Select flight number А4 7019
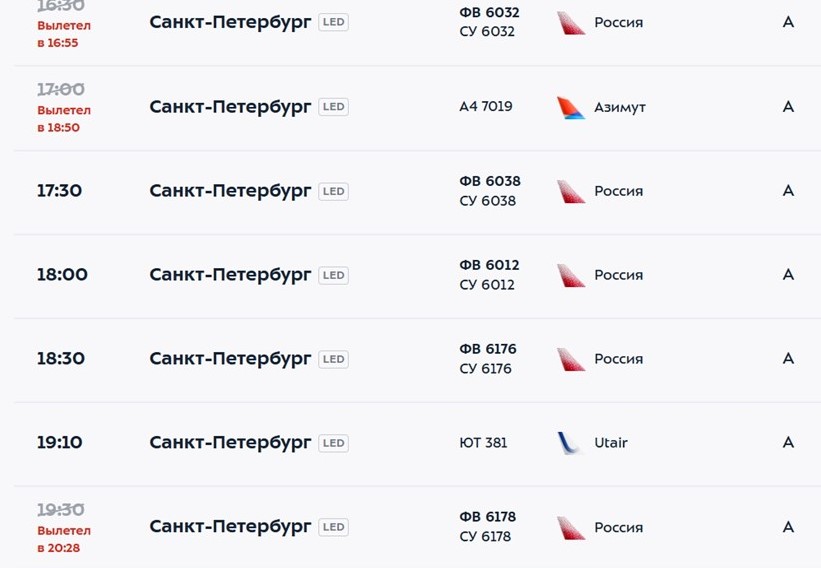 coord(486,107)
